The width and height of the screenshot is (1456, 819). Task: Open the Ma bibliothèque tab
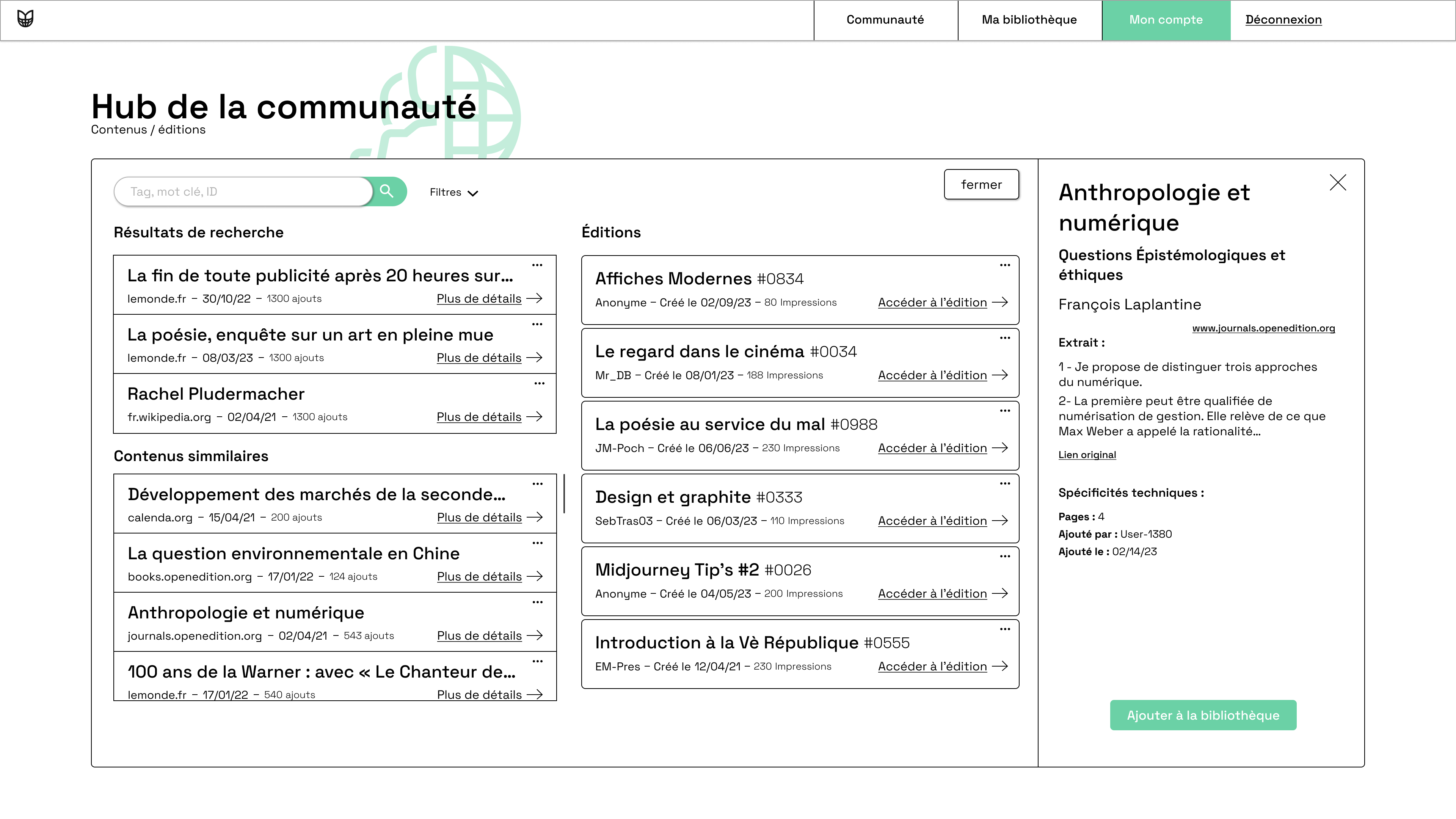pos(1029,20)
